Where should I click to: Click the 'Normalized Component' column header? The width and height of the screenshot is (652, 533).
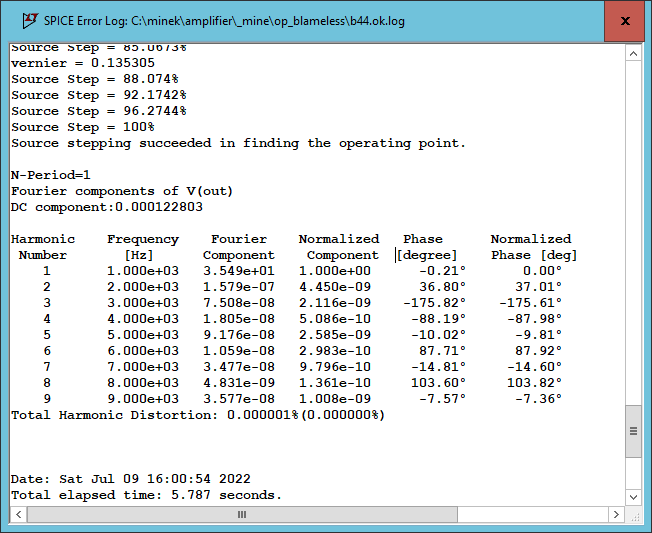tap(339, 247)
